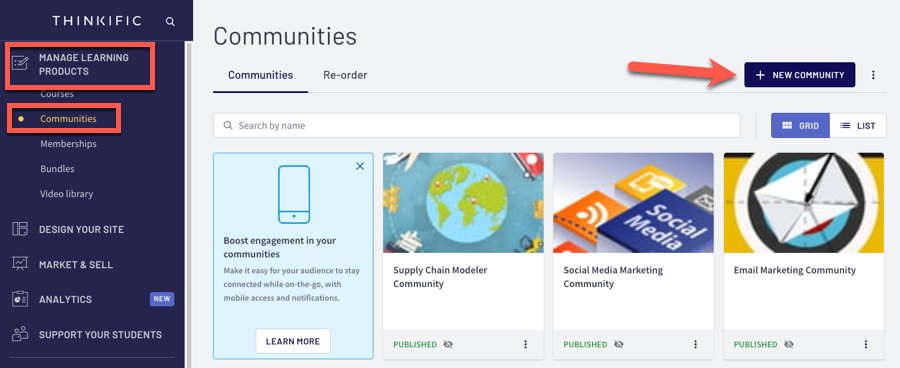Viewport: 900px width, 368px height.
Task: Open the search magnifier beside Thinkific logo
Action: click(x=170, y=21)
